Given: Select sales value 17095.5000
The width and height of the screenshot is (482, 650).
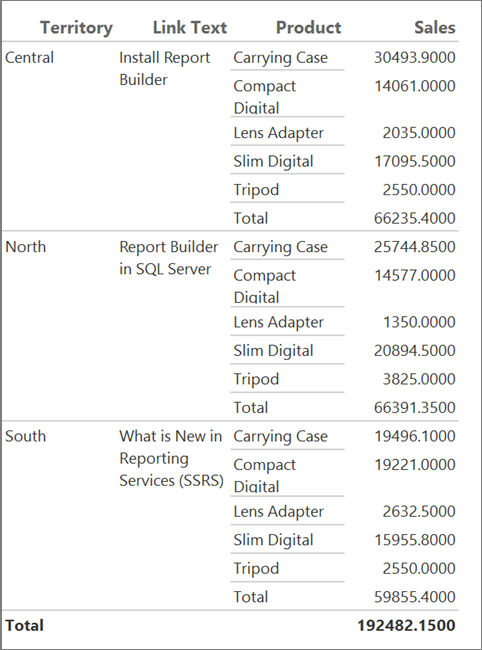Looking at the screenshot, I should (x=415, y=162).
